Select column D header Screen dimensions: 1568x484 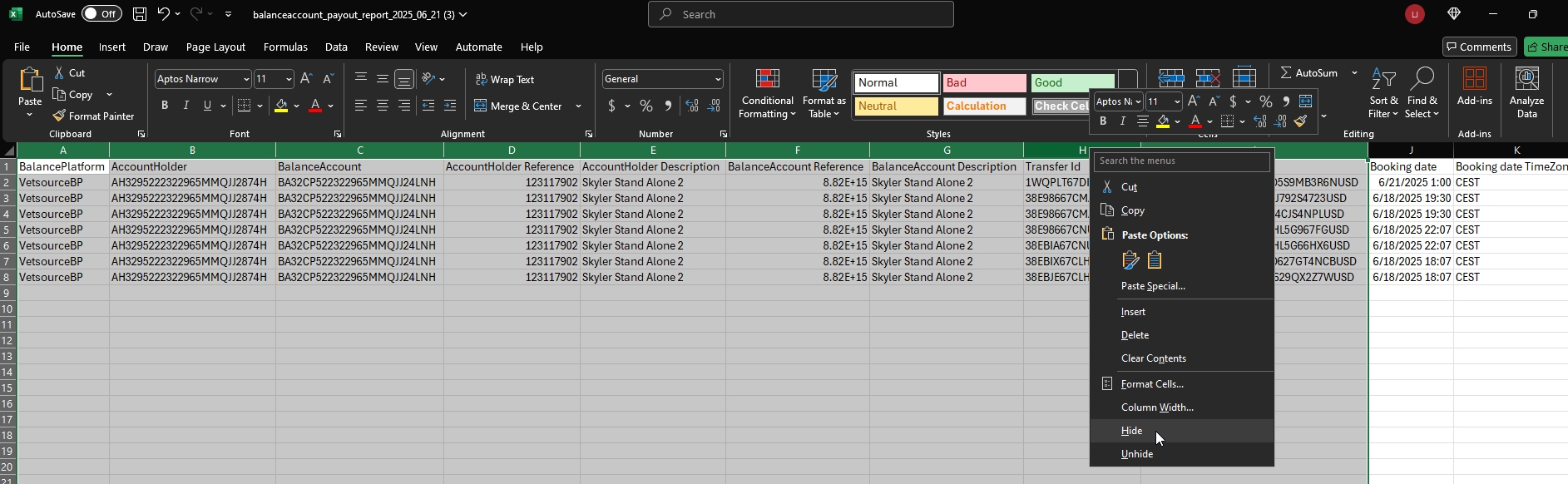coord(512,151)
